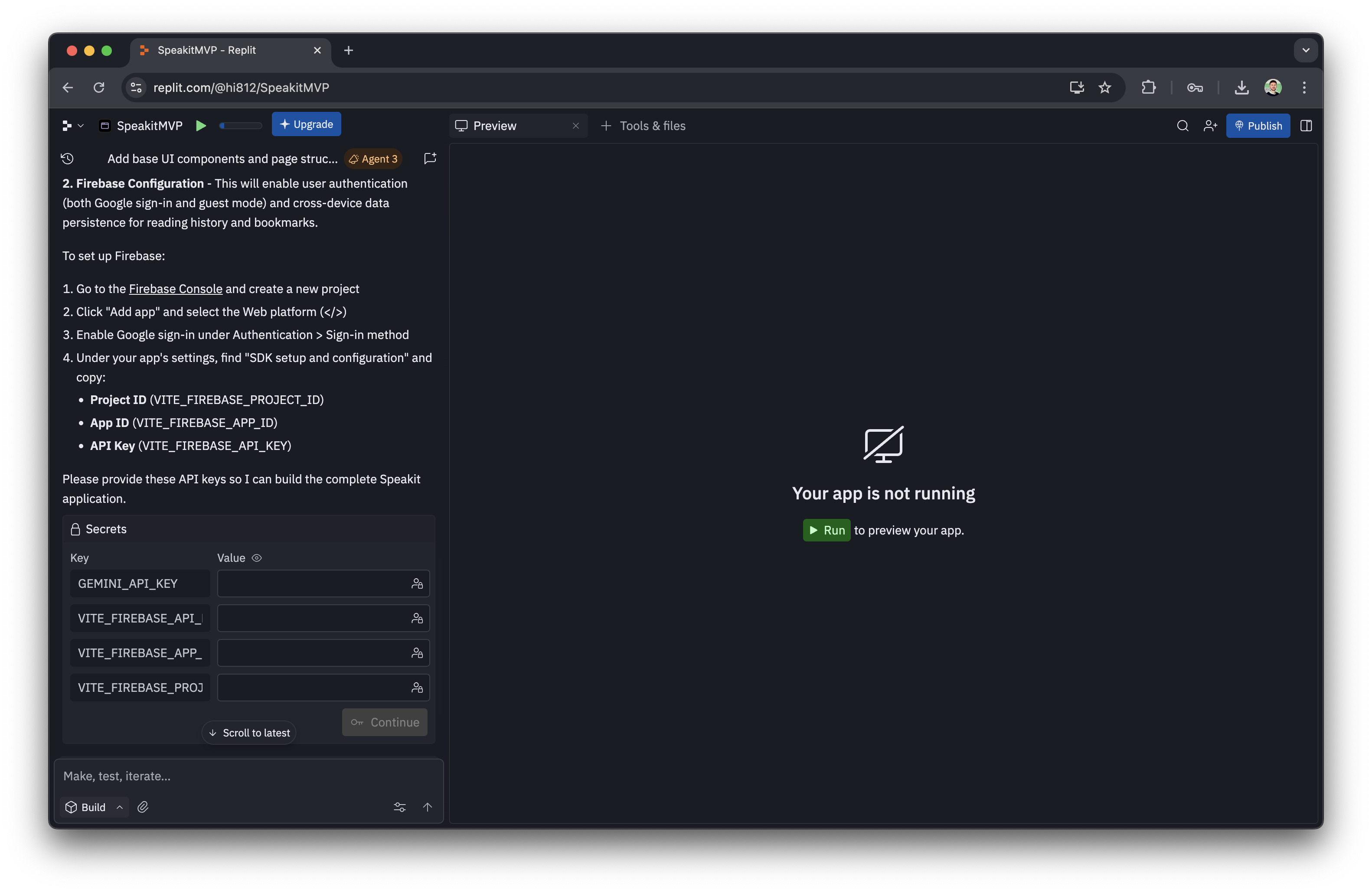Click the search magnifier icon
1372x893 pixels.
point(1183,126)
